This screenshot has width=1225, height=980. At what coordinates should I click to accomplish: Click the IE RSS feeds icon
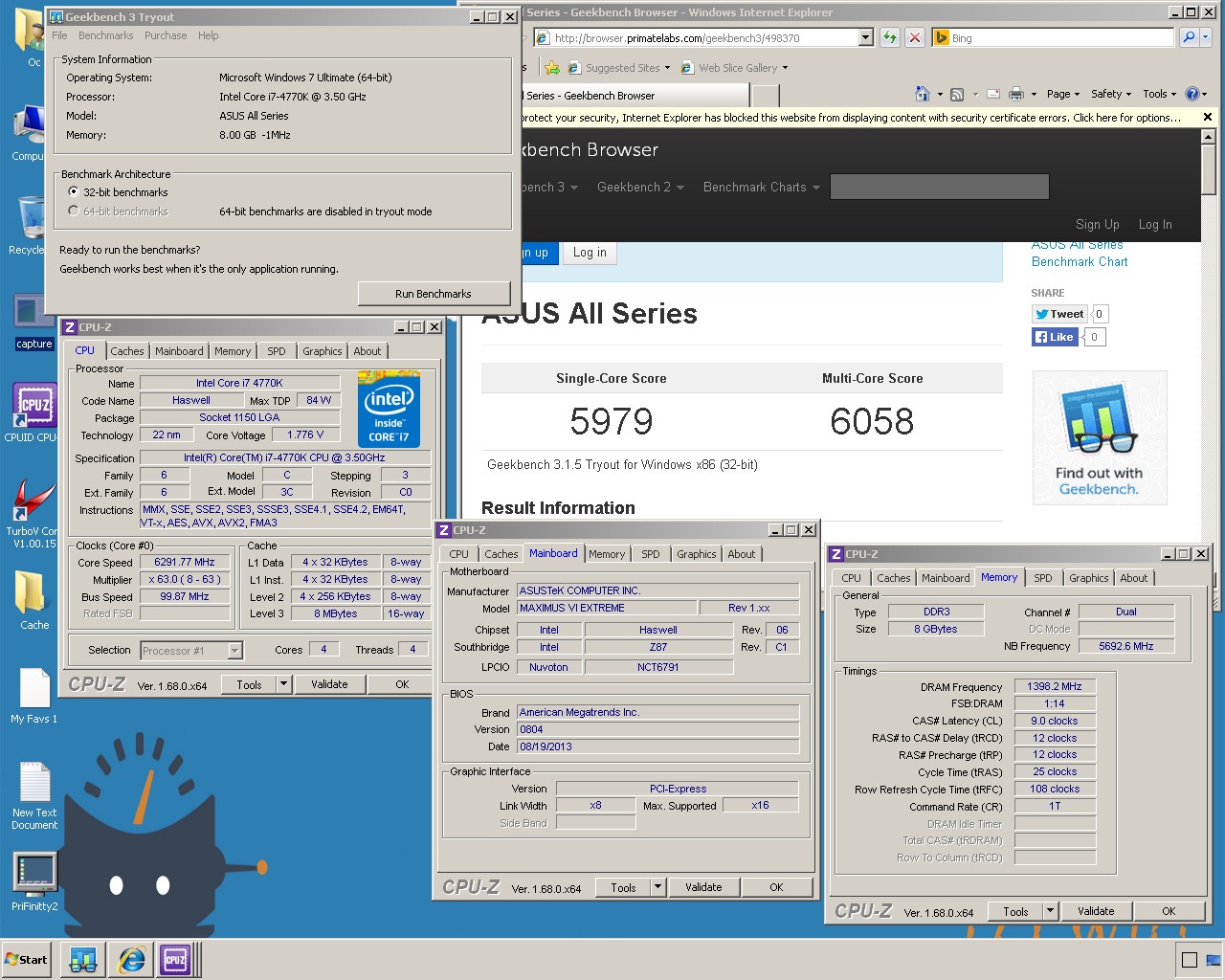pos(957,94)
